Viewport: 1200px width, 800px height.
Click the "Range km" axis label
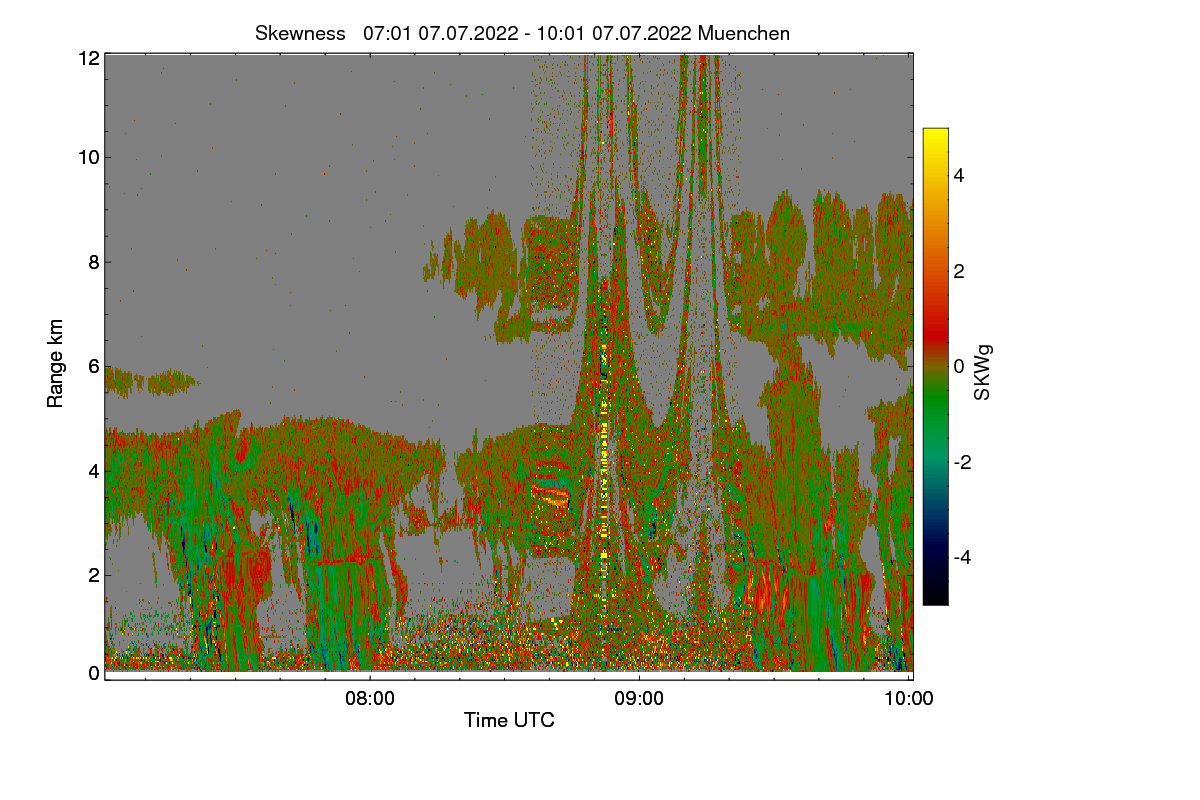(56, 363)
